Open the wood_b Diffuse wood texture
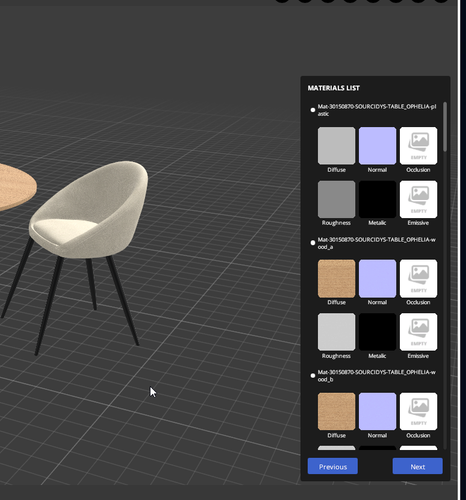This screenshot has height=500, width=466. (336, 411)
